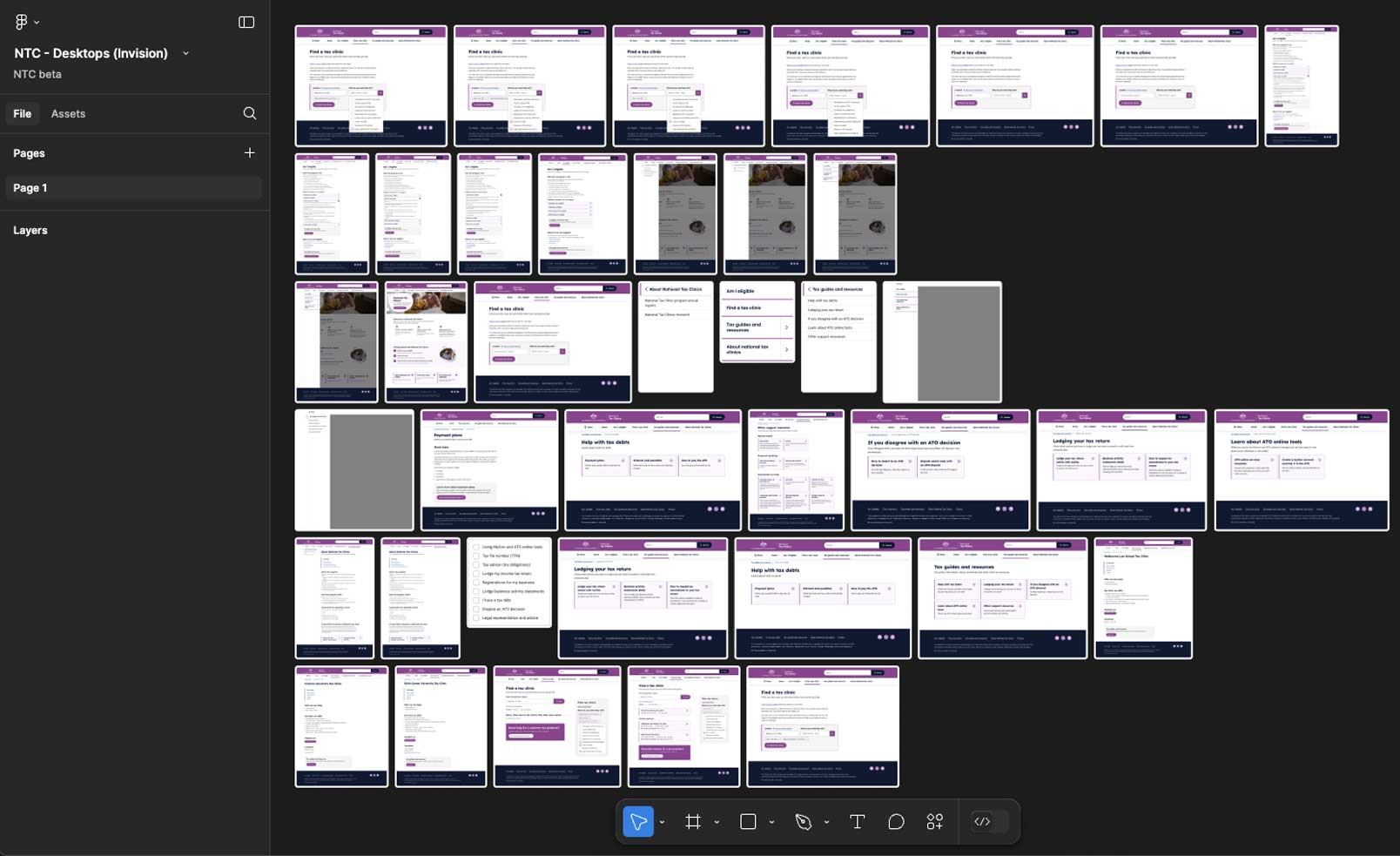Select the Text tool
The width and height of the screenshot is (1400, 856).
[x=857, y=821]
